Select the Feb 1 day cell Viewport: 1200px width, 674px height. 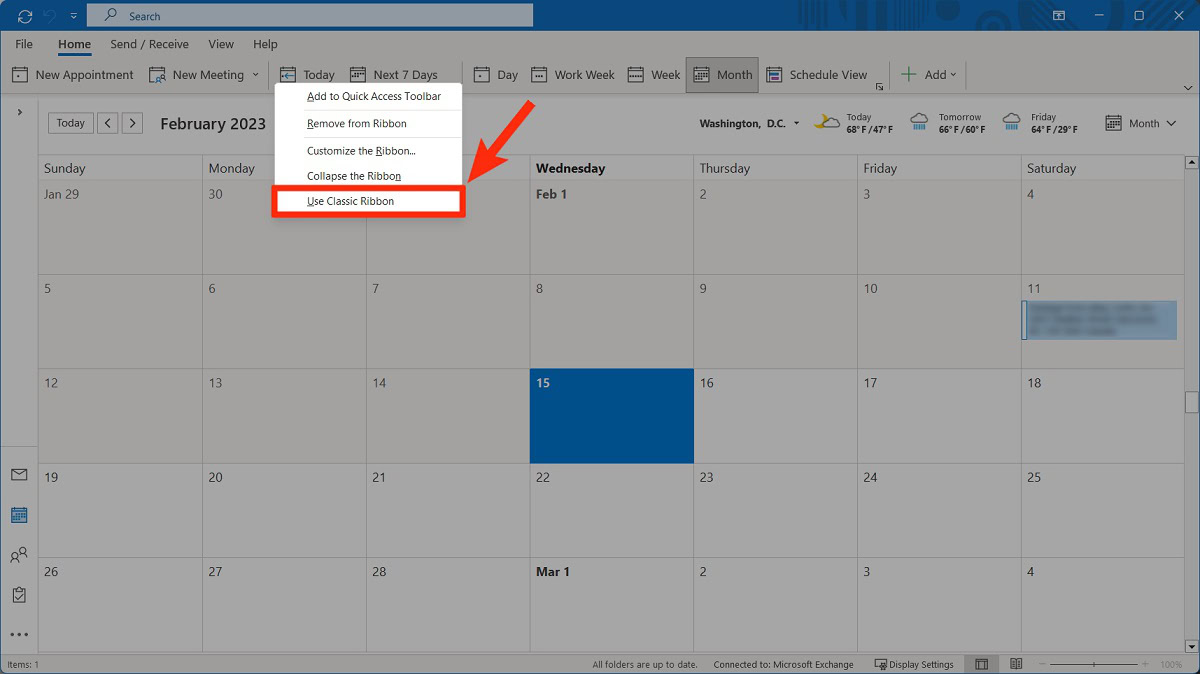[x=612, y=228]
